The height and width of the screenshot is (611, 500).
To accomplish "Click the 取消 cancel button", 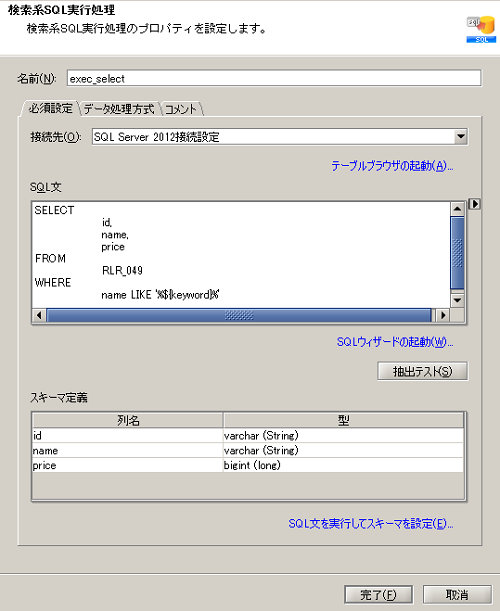I will click(x=457, y=595).
